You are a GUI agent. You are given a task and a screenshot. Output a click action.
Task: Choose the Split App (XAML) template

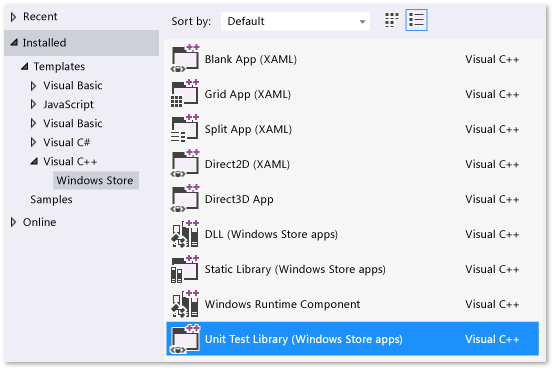pos(352,129)
